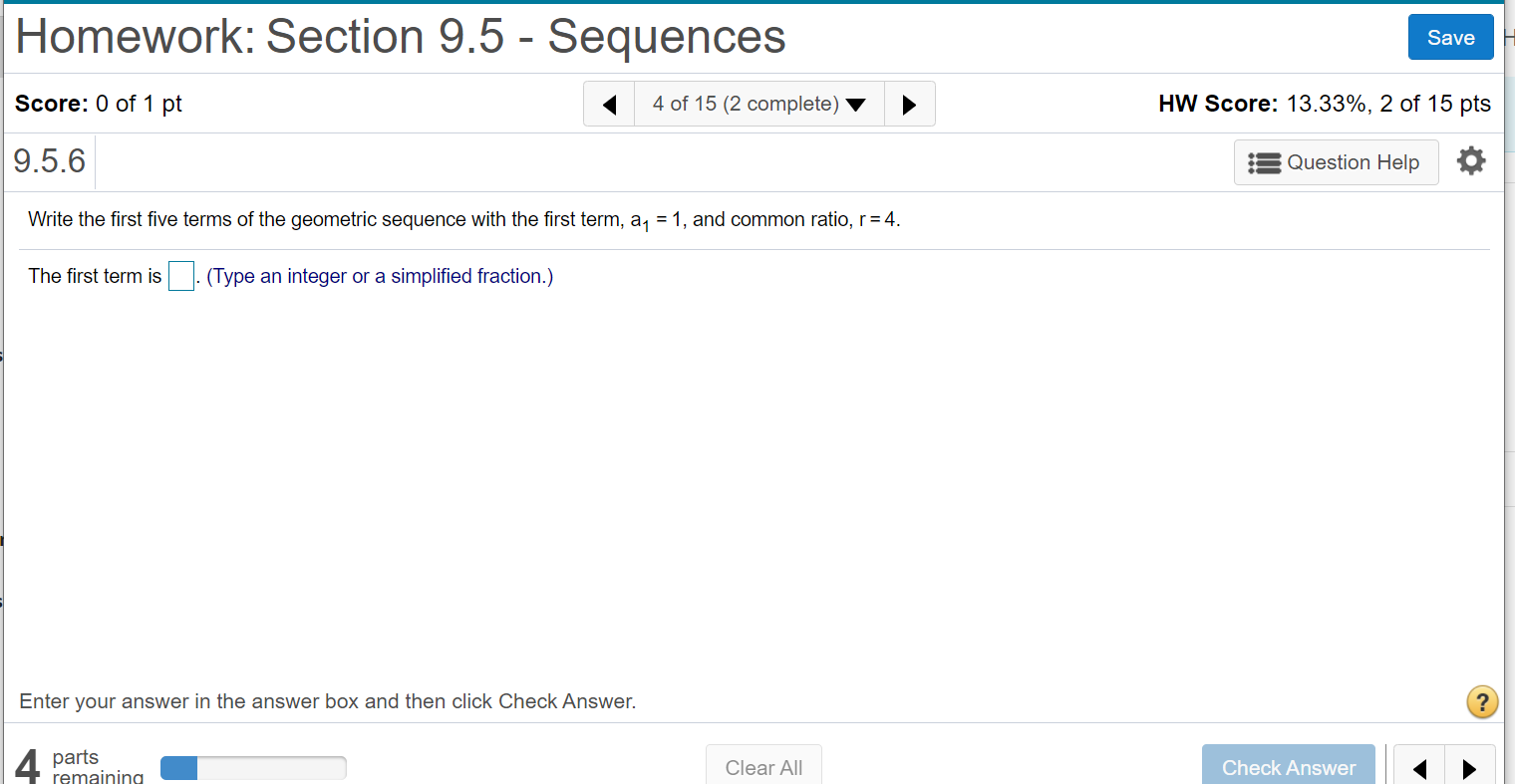
Task: Click the gear settings icon
Action: 1471,161
